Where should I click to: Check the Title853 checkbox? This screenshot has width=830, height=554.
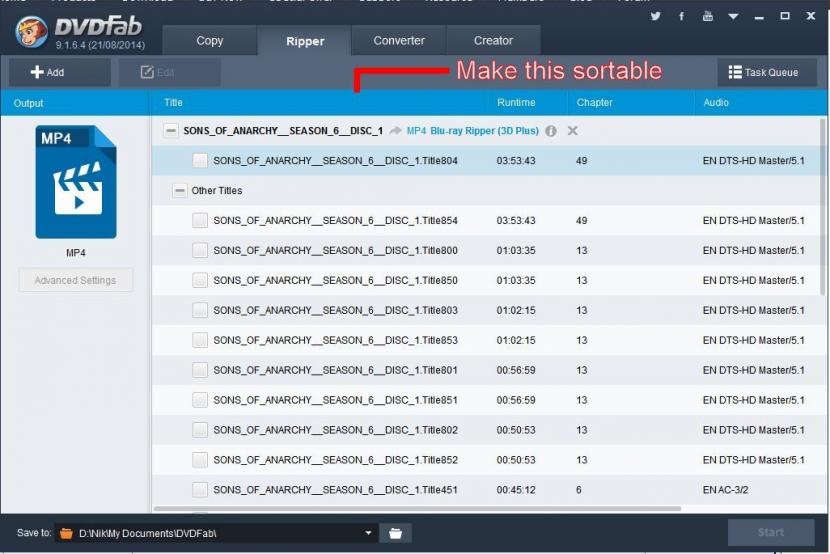pyautogui.click(x=200, y=340)
